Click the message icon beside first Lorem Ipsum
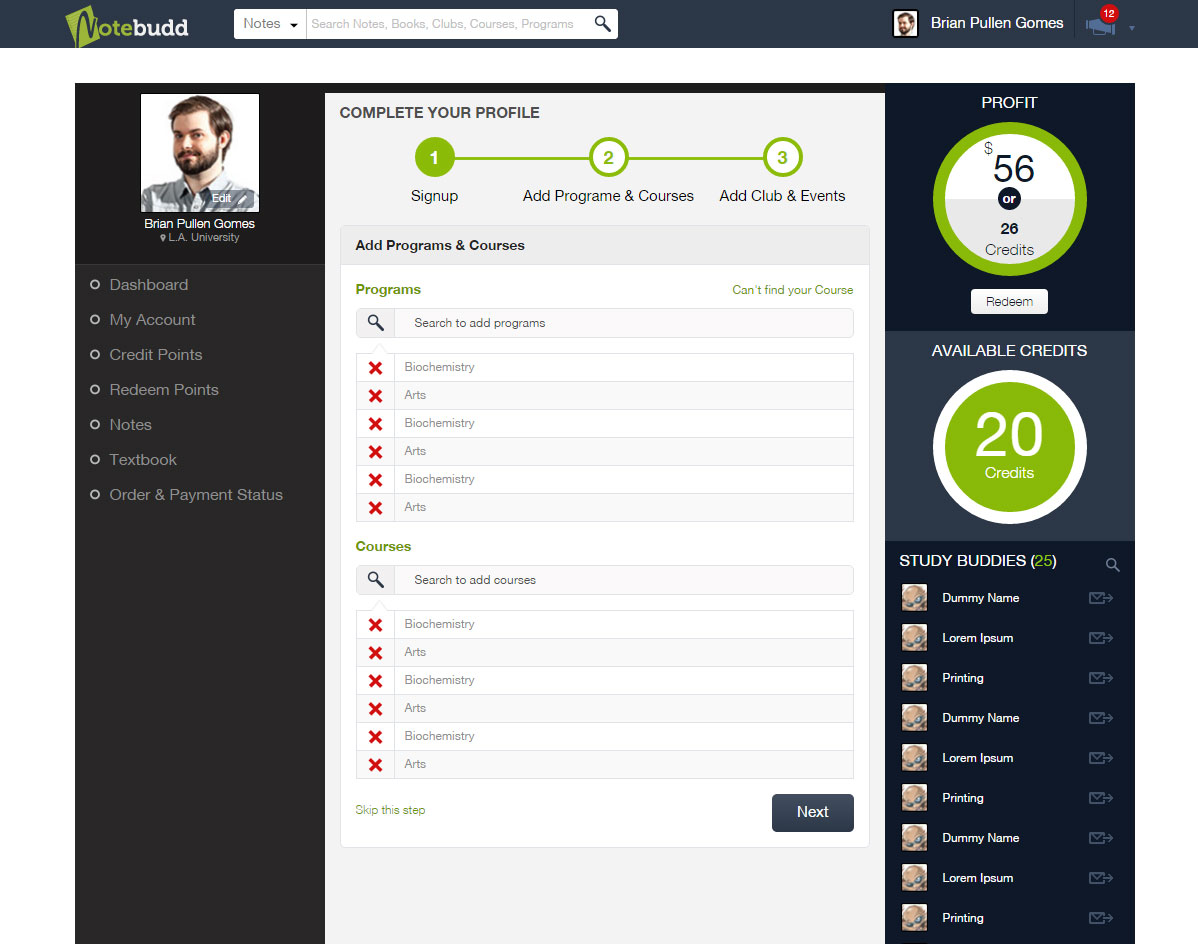Viewport: 1198px width, 944px height. pyautogui.click(x=1100, y=638)
